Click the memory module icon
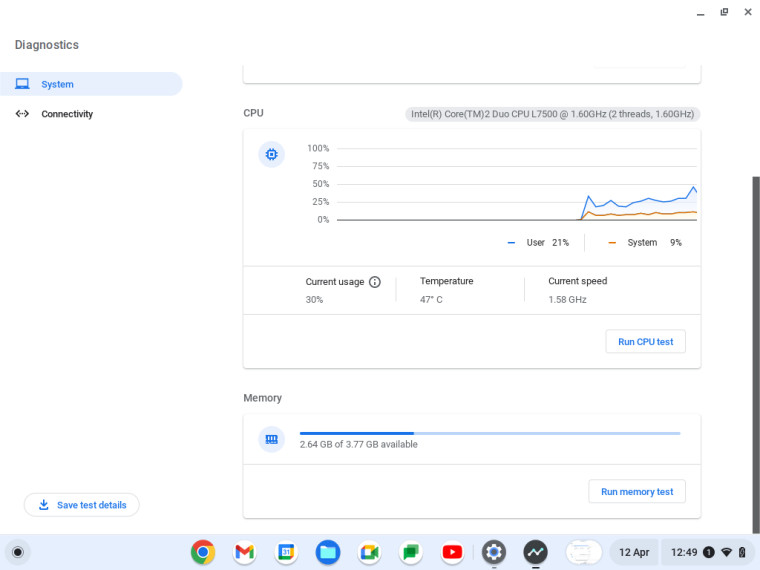The image size is (760, 570). point(271,439)
